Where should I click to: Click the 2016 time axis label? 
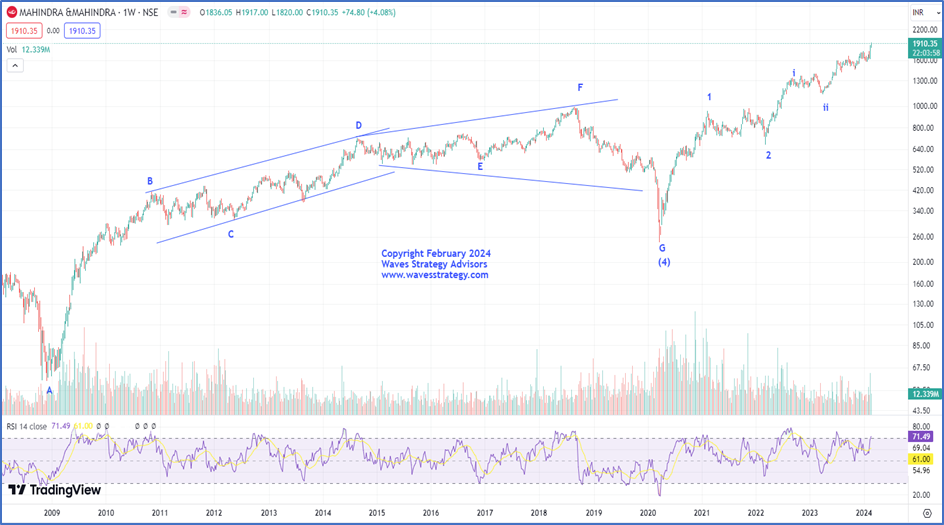(x=430, y=513)
